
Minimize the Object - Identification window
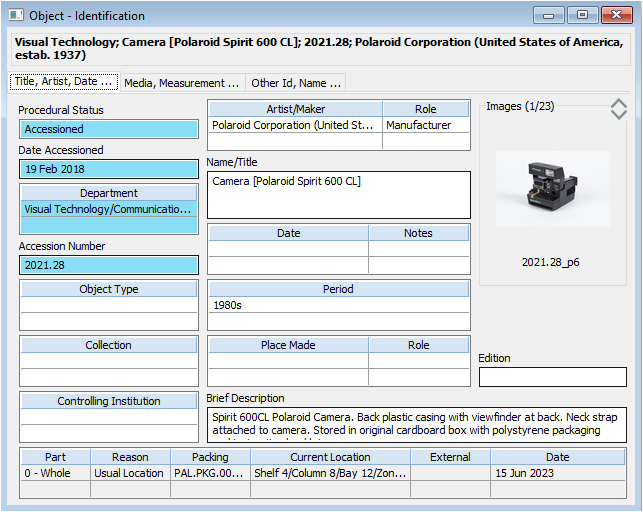[549, 15]
